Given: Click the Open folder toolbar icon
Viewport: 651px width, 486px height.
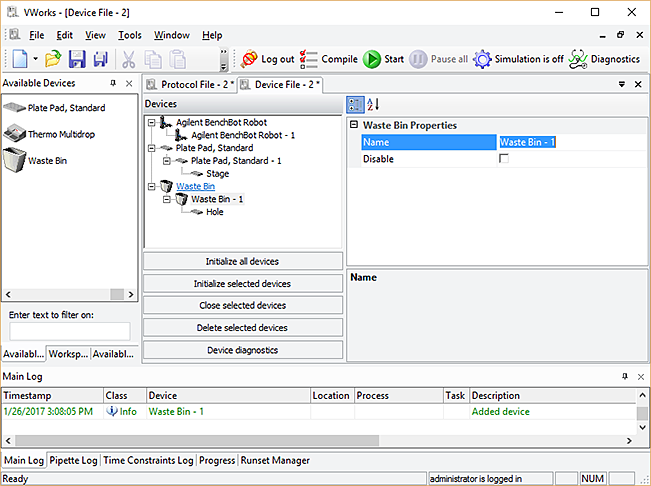Looking at the screenshot, I should [53, 59].
